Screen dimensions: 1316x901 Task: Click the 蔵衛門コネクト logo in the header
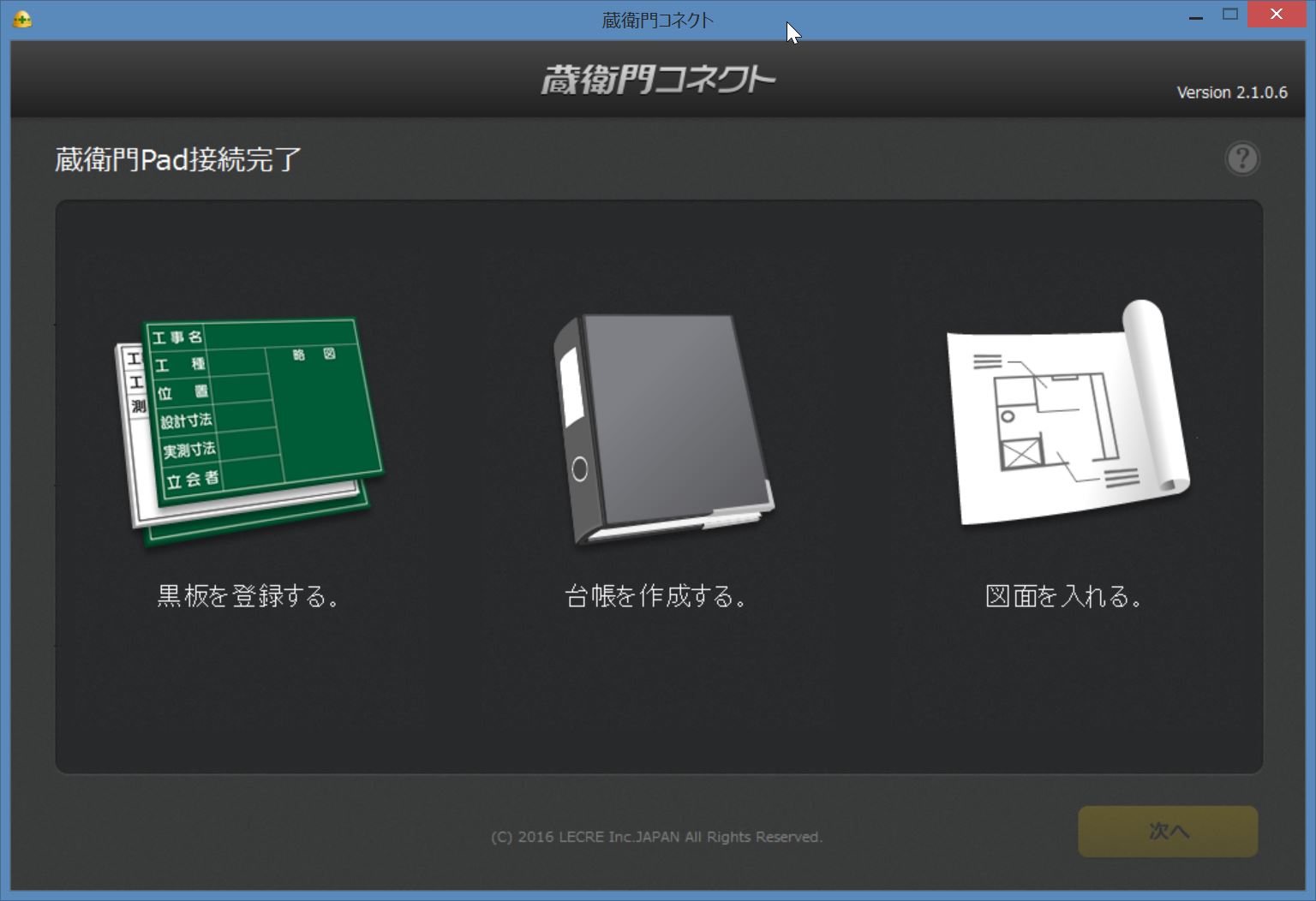pyautogui.click(x=660, y=78)
